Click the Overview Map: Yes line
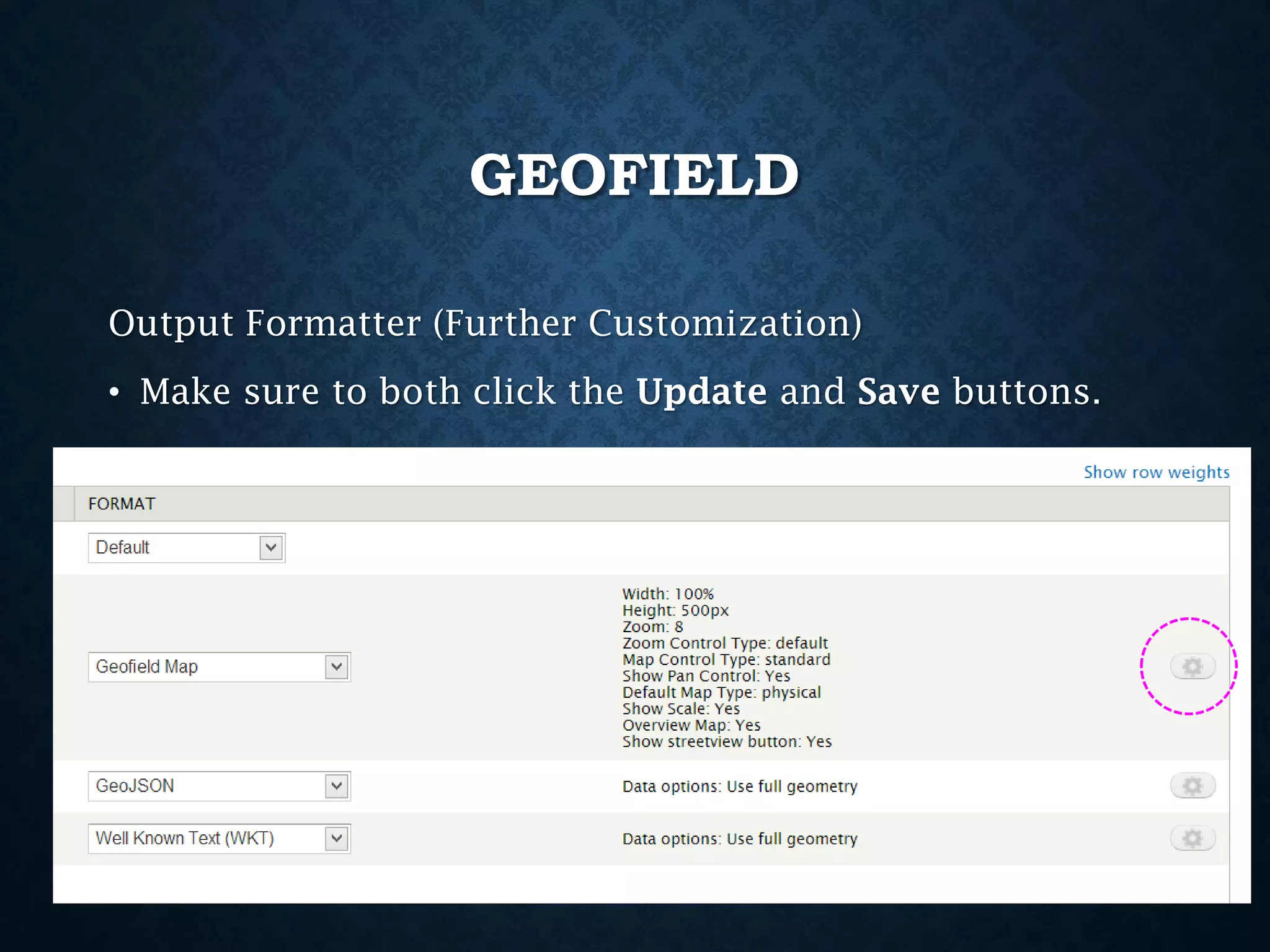 [691, 725]
